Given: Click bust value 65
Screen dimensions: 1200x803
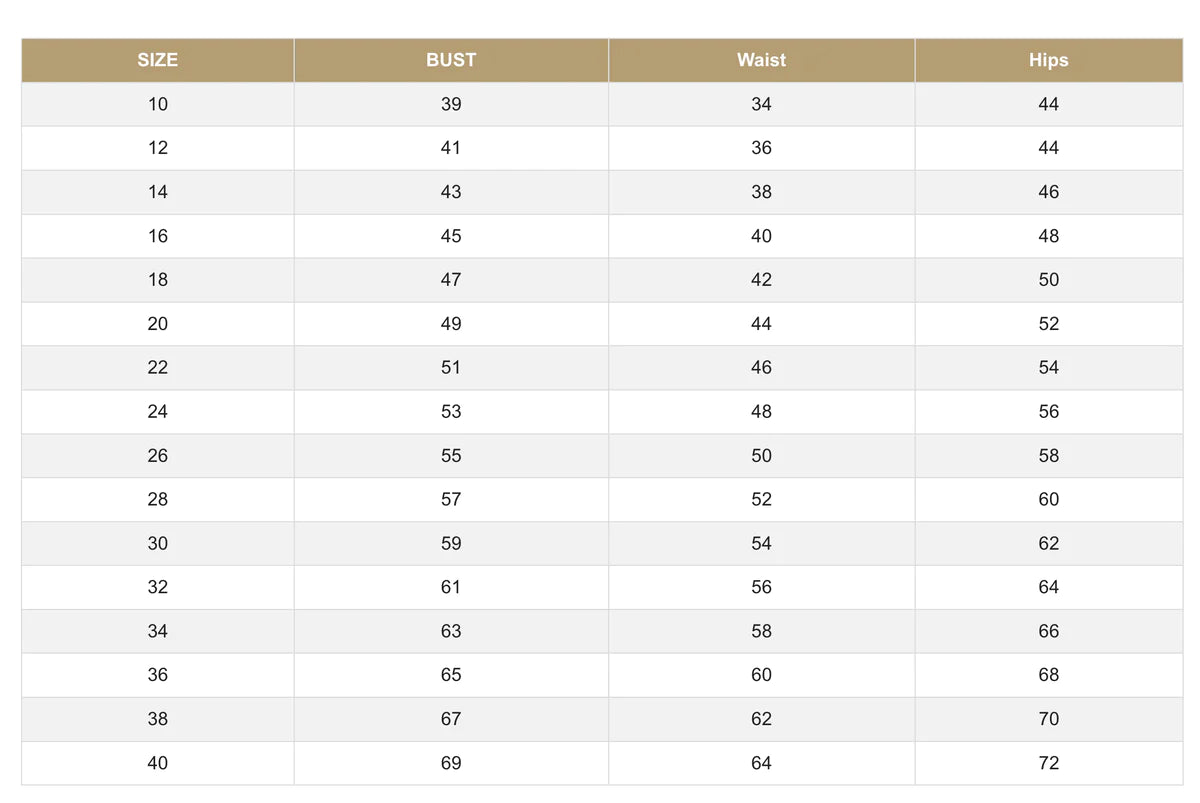Looking at the screenshot, I should click(x=451, y=675).
